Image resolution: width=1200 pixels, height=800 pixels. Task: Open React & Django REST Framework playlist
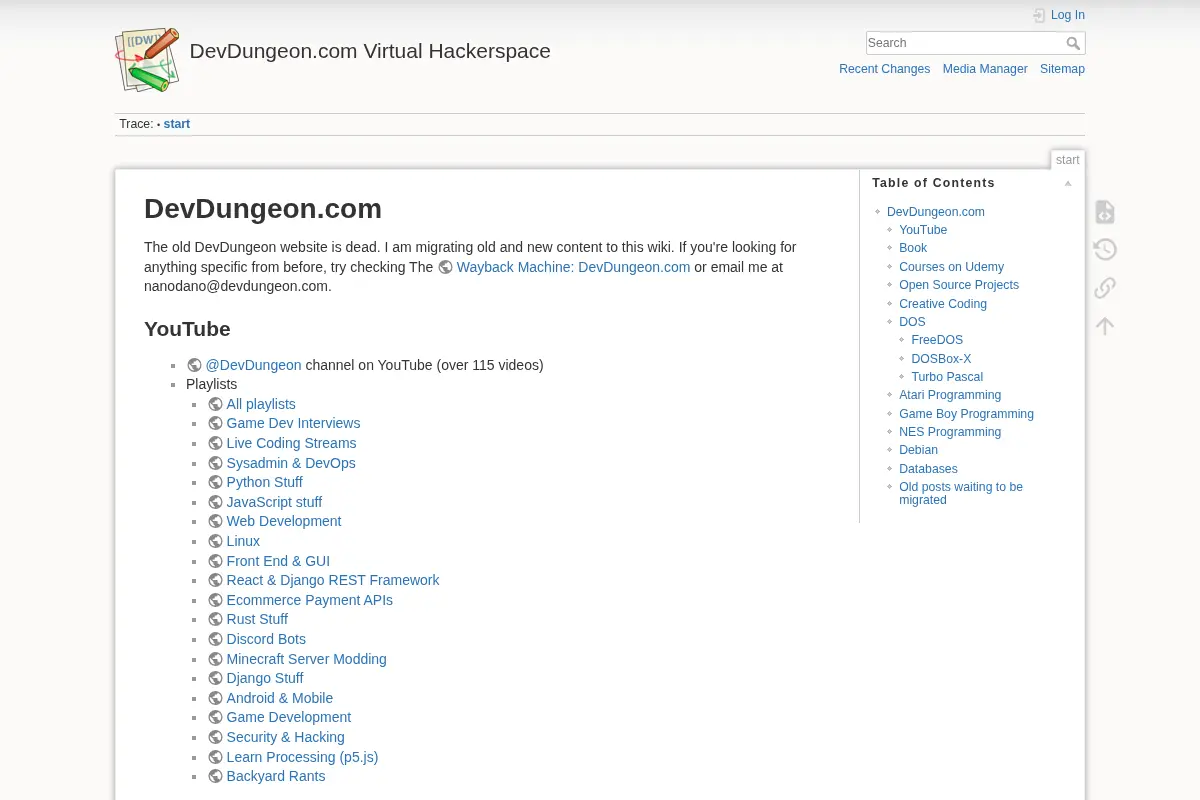tap(333, 580)
